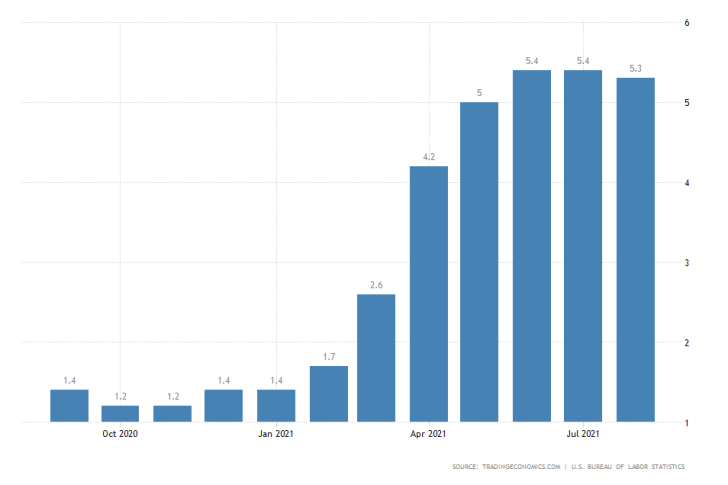Click the y-axis tick labeled 3
Viewport: 728px width, 485px height.
pyautogui.click(x=686, y=263)
